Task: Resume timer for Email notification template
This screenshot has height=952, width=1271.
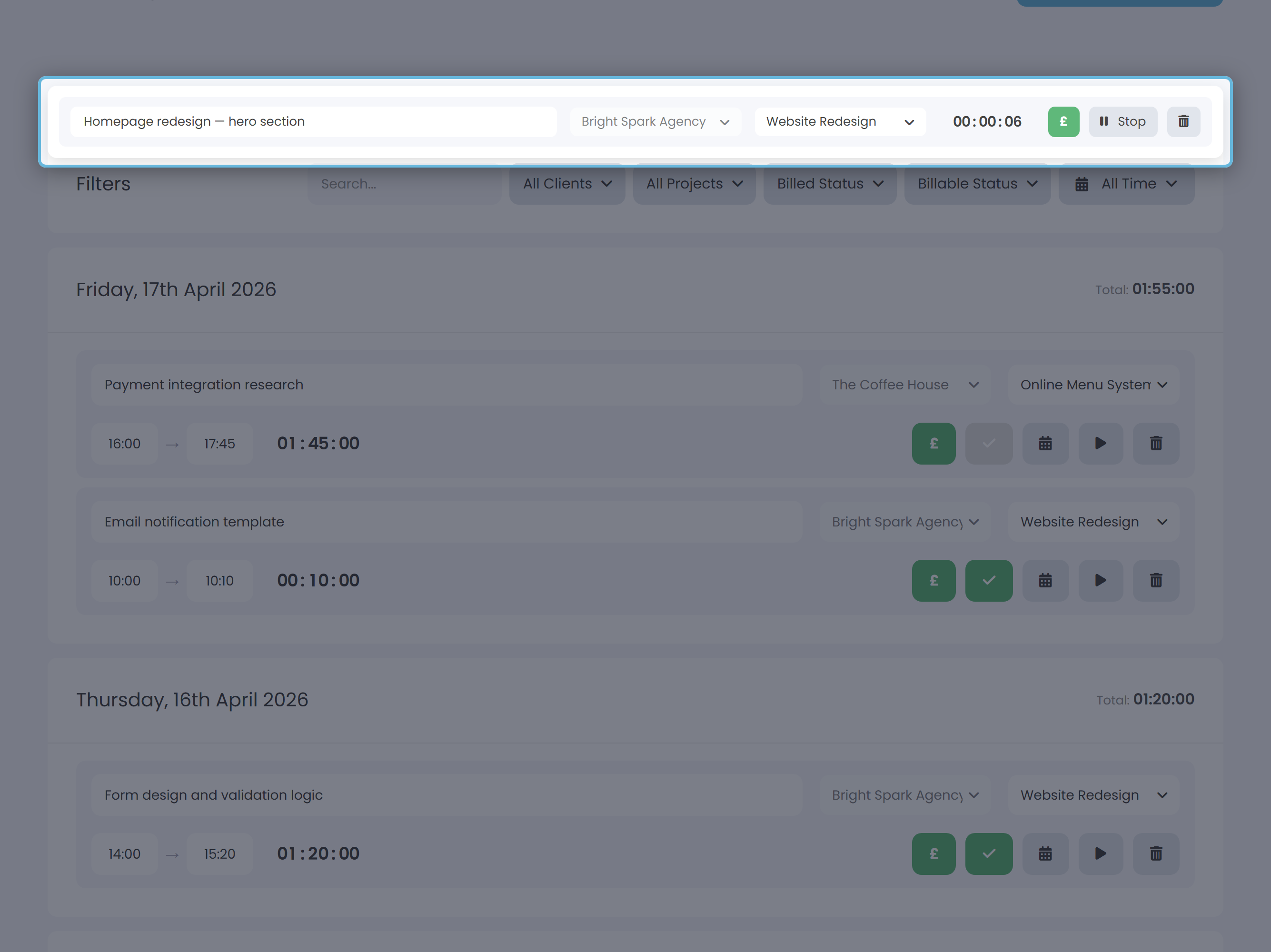Action: click(1101, 580)
